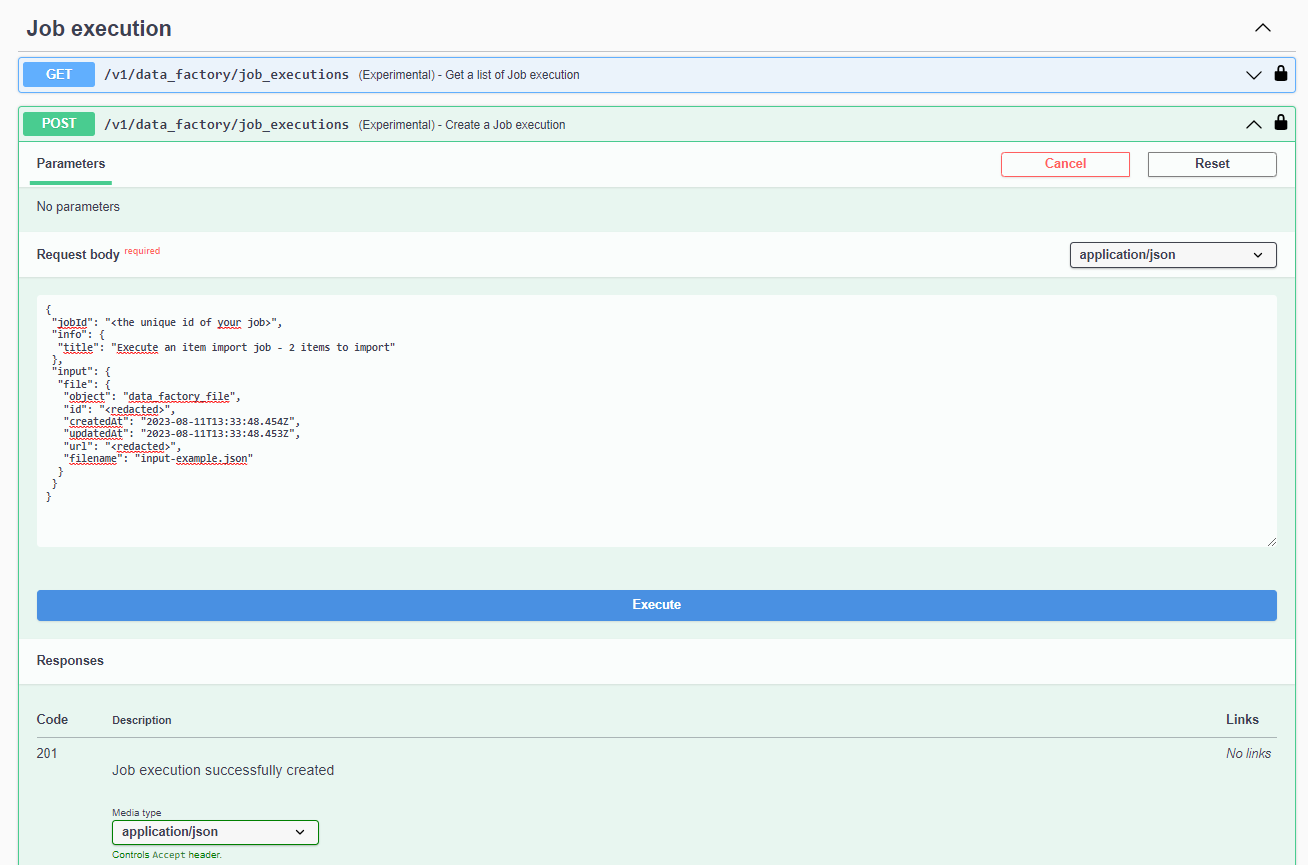Collapse the POST job_executions operation arrow
Viewport: 1308px width, 865px height.
pos(1253,125)
